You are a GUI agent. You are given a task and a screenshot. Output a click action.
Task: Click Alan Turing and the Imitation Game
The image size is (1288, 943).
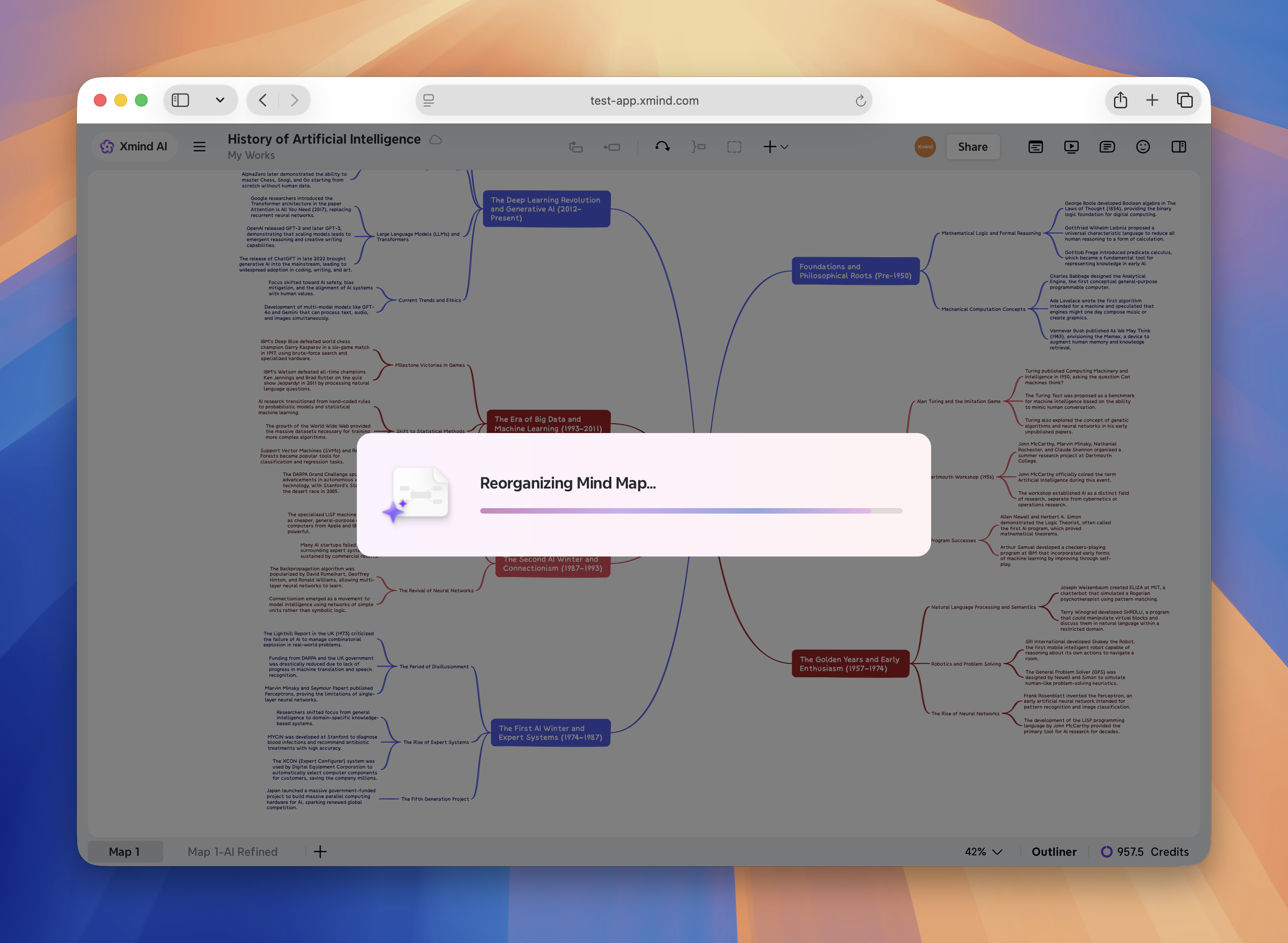pyautogui.click(x=958, y=401)
